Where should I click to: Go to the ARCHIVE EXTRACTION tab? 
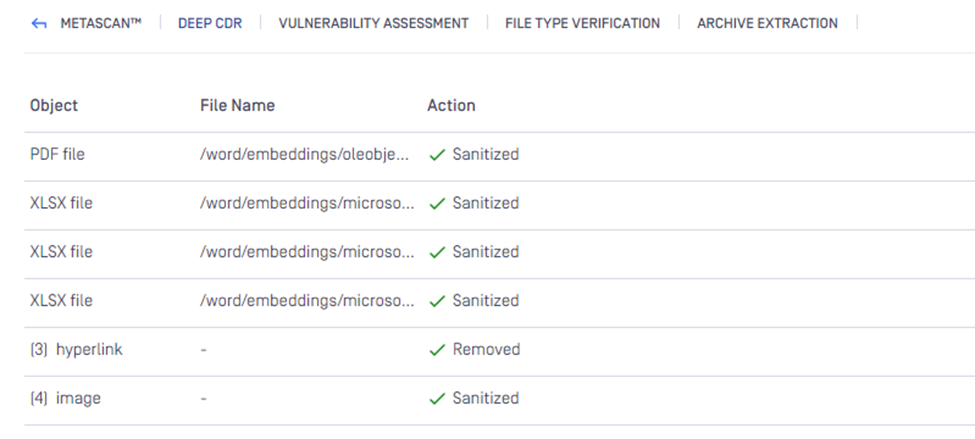tap(767, 24)
